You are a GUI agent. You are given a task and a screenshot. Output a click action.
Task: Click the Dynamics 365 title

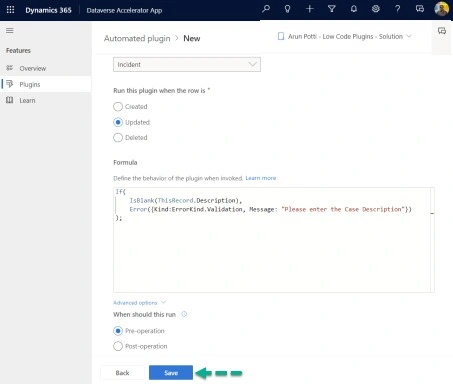click(x=48, y=10)
